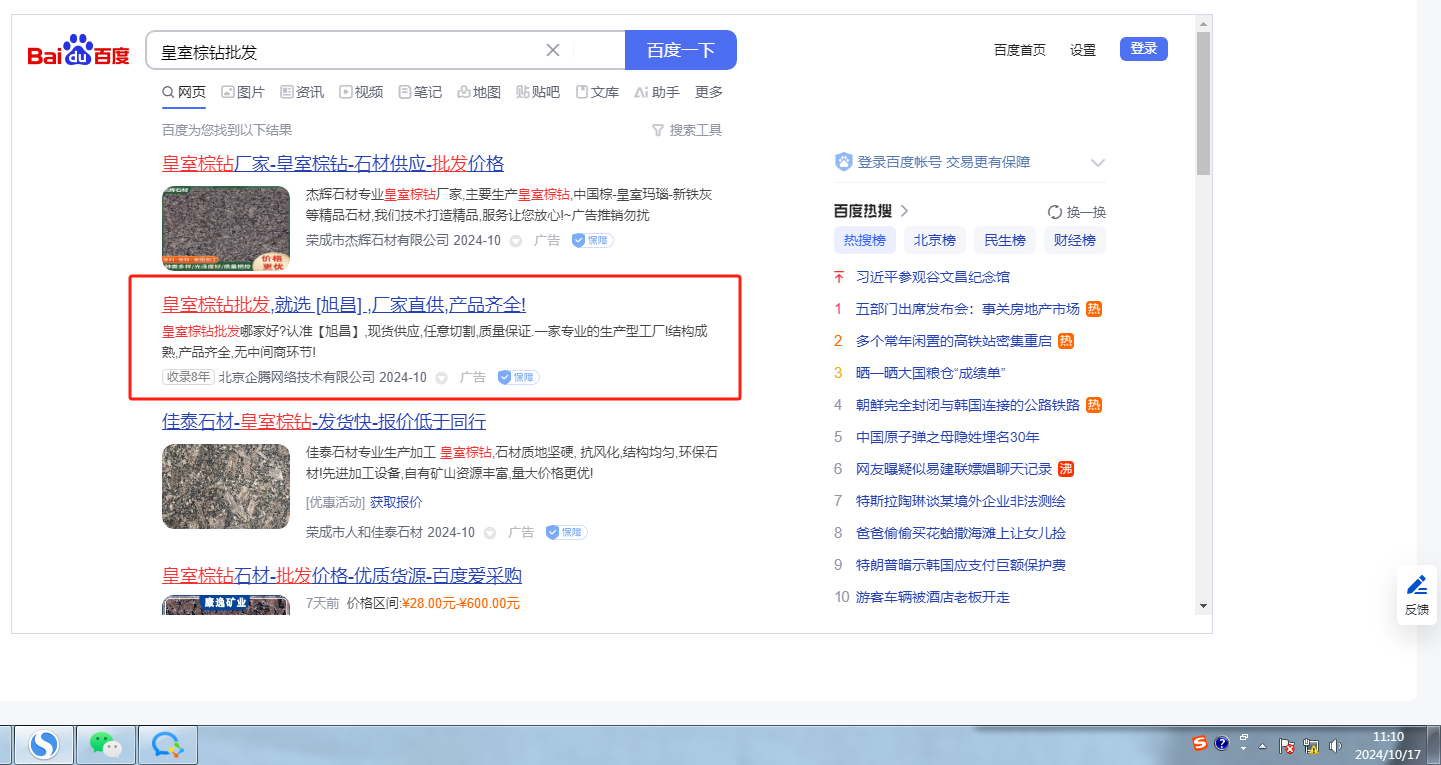
Task: Click the 登录 login button
Action: tap(1143, 49)
